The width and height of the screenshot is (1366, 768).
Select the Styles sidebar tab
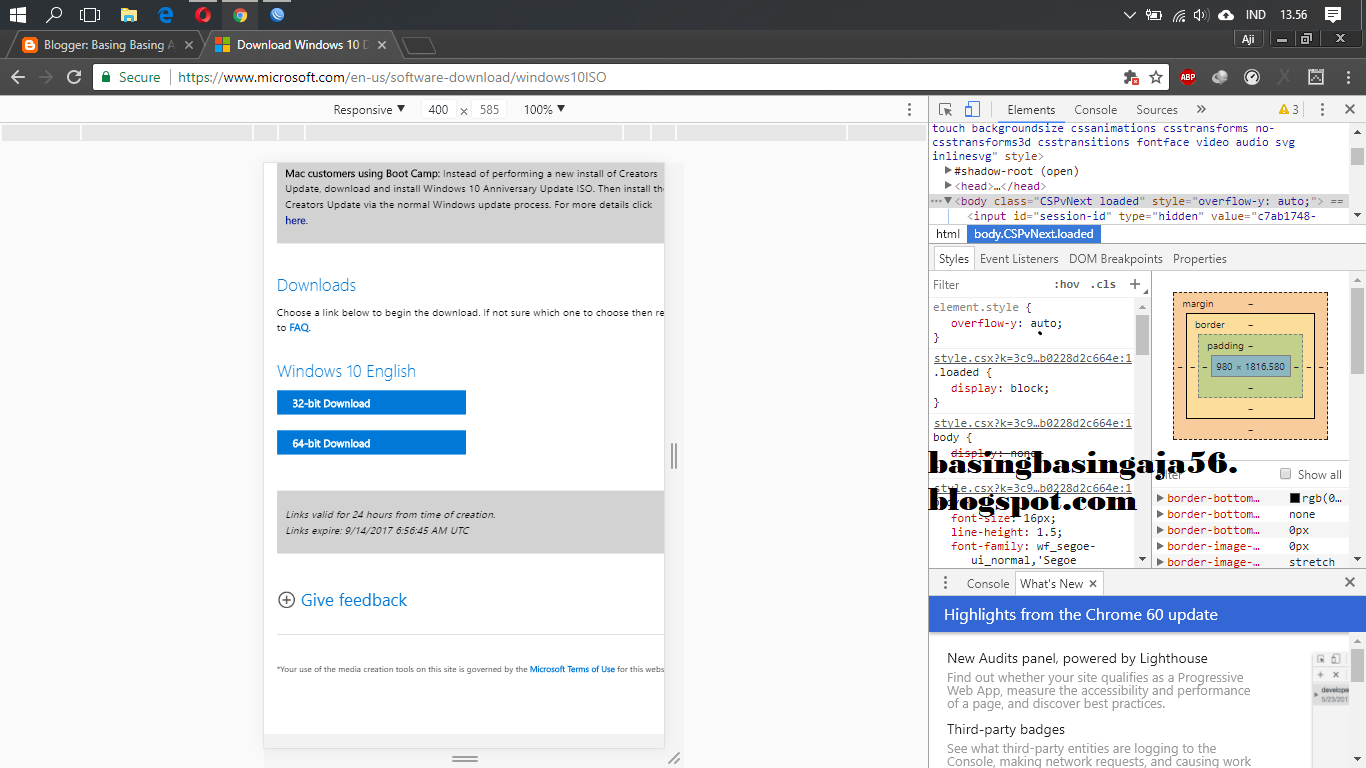(954, 259)
